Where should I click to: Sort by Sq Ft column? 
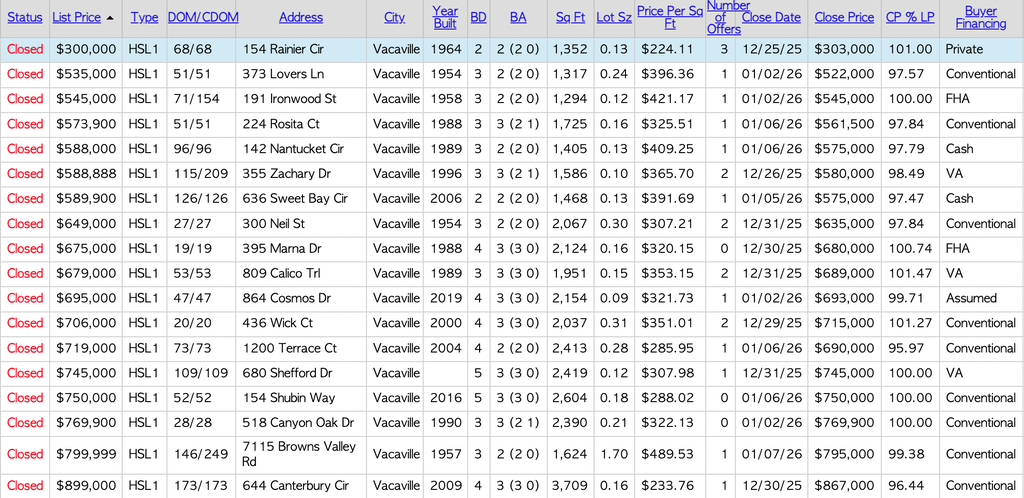(570, 18)
